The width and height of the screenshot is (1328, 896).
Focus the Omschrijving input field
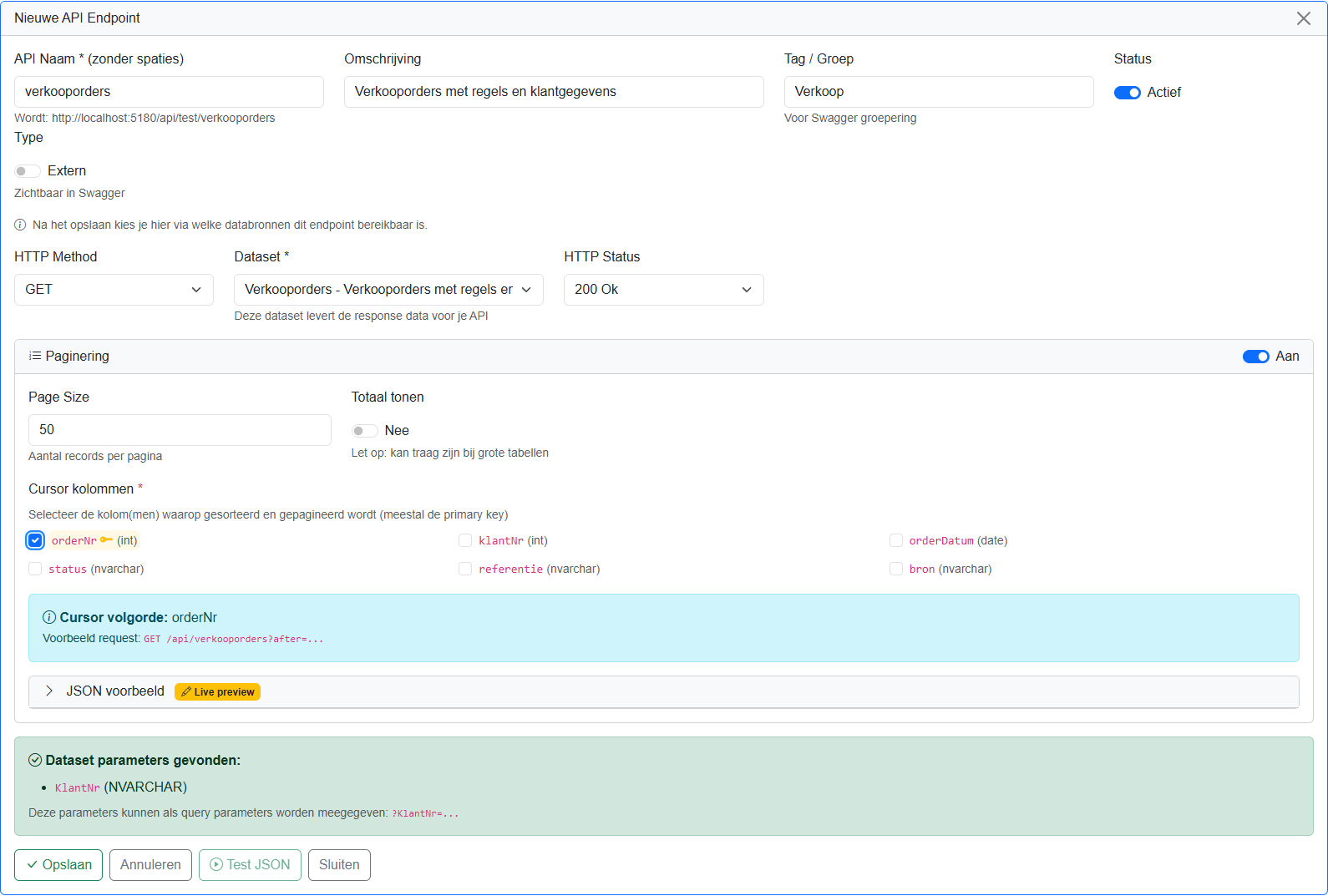click(x=554, y=92)
